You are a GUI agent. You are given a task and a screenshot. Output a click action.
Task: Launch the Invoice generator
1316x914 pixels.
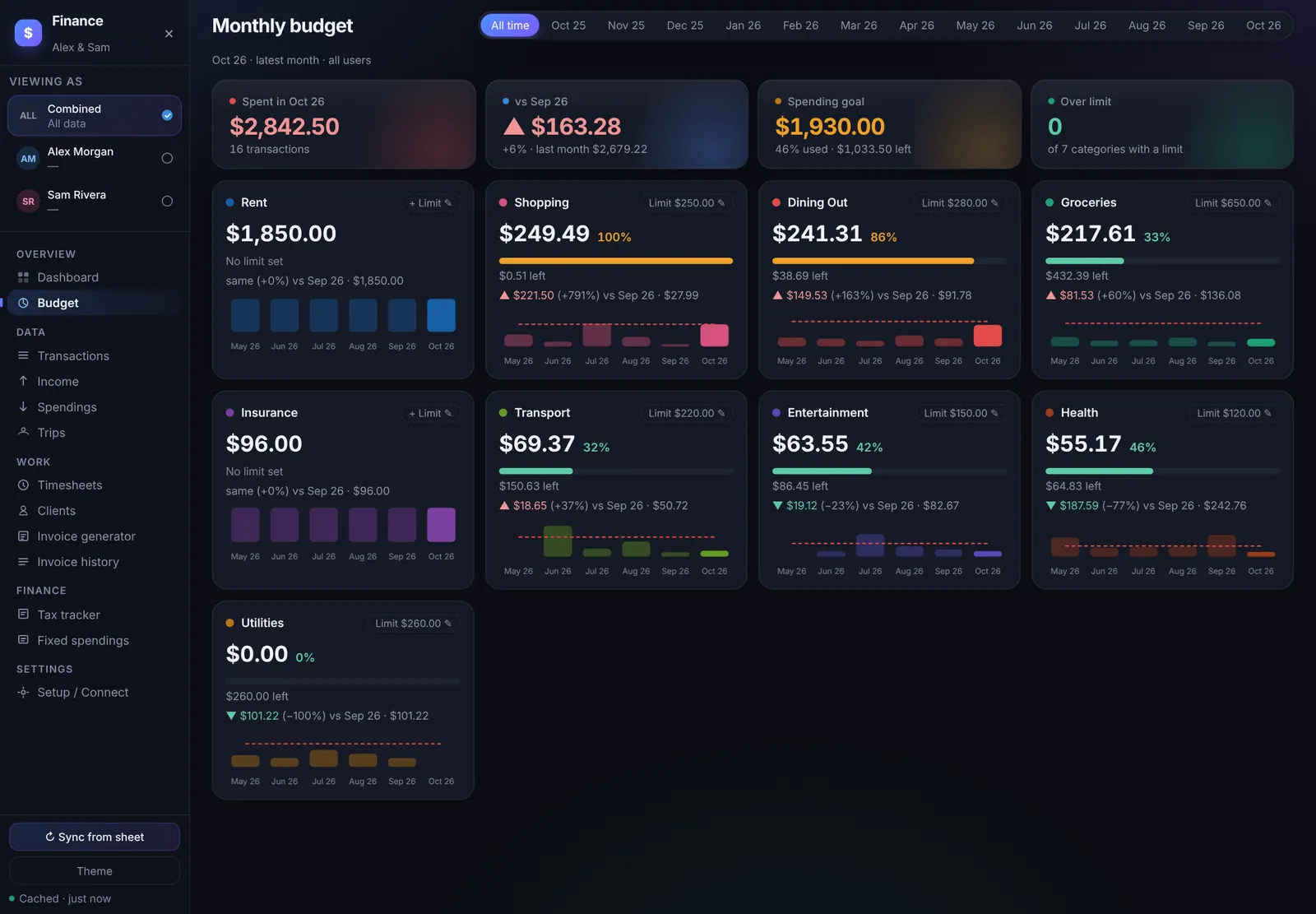coord(95,536)
